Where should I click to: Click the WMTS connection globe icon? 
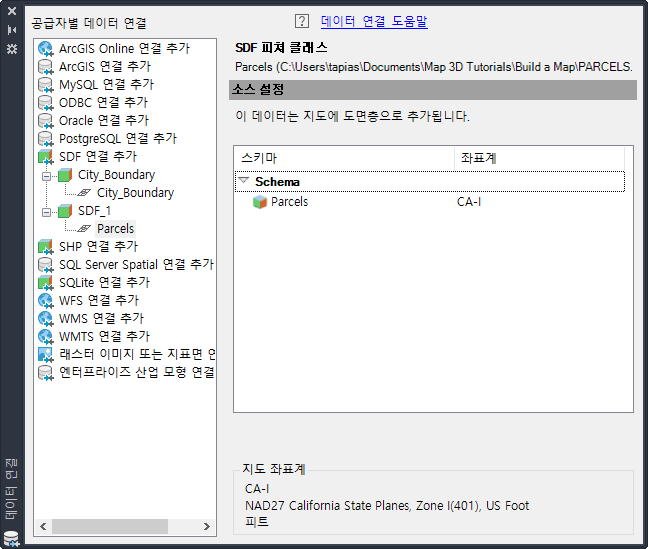(x=45, y=337)
